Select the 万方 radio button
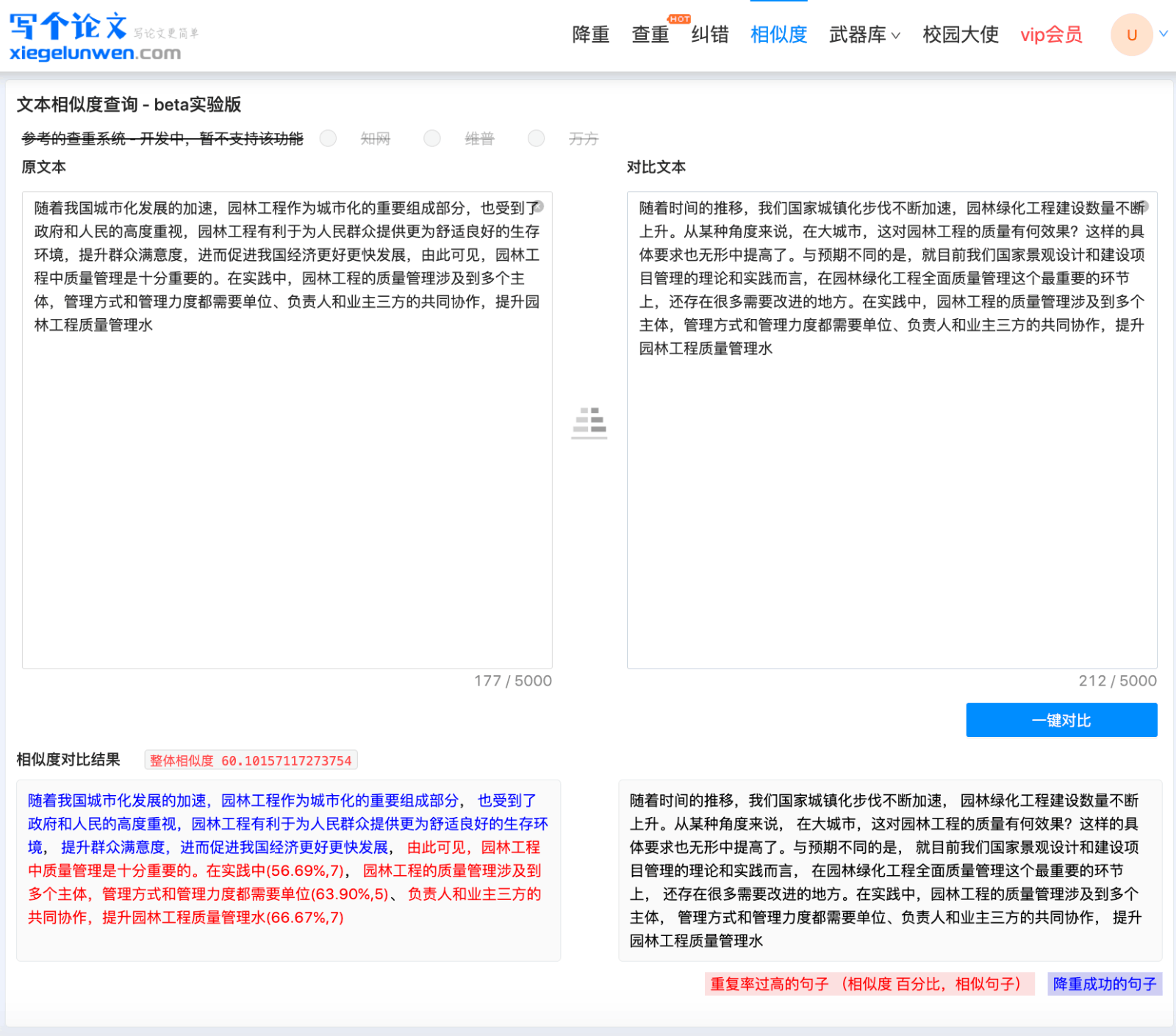The width and height of the screenshot is (1176, 1036). coord(537,138)
